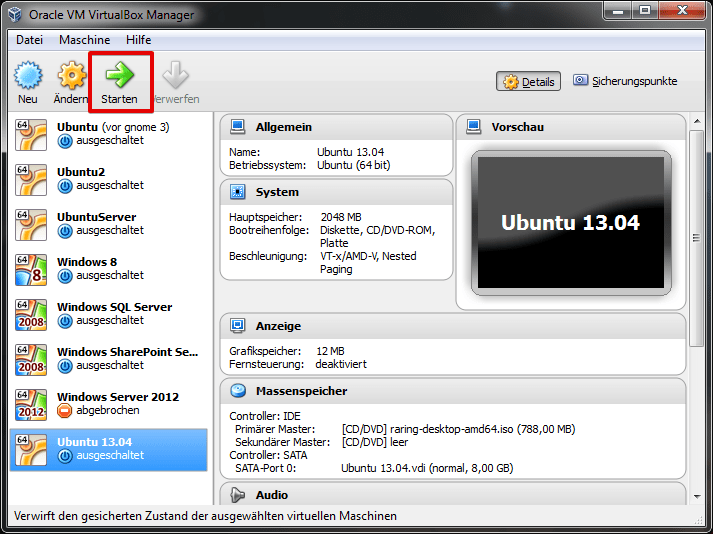The width and height of the screenshot is (713, 534).
Task: Open settings with the Ändern gear icon
Action: 71,75
